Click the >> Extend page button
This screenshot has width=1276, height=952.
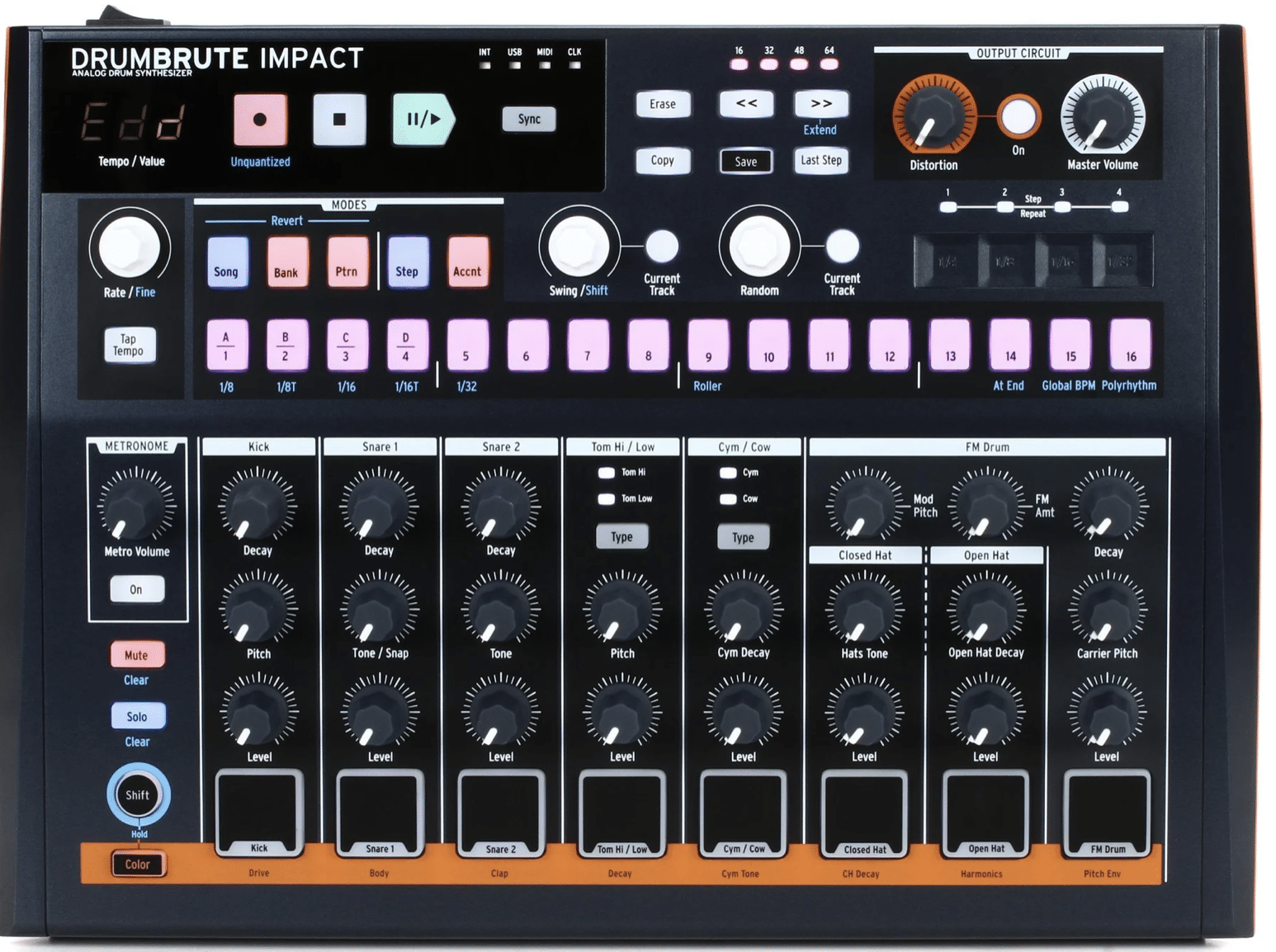point(821,104)
